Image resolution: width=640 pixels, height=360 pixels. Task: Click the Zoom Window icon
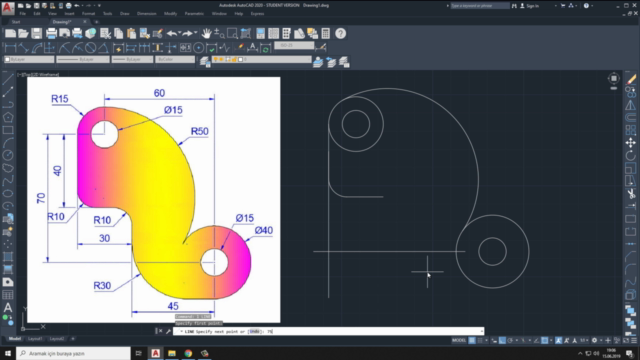tap(232, 33)
